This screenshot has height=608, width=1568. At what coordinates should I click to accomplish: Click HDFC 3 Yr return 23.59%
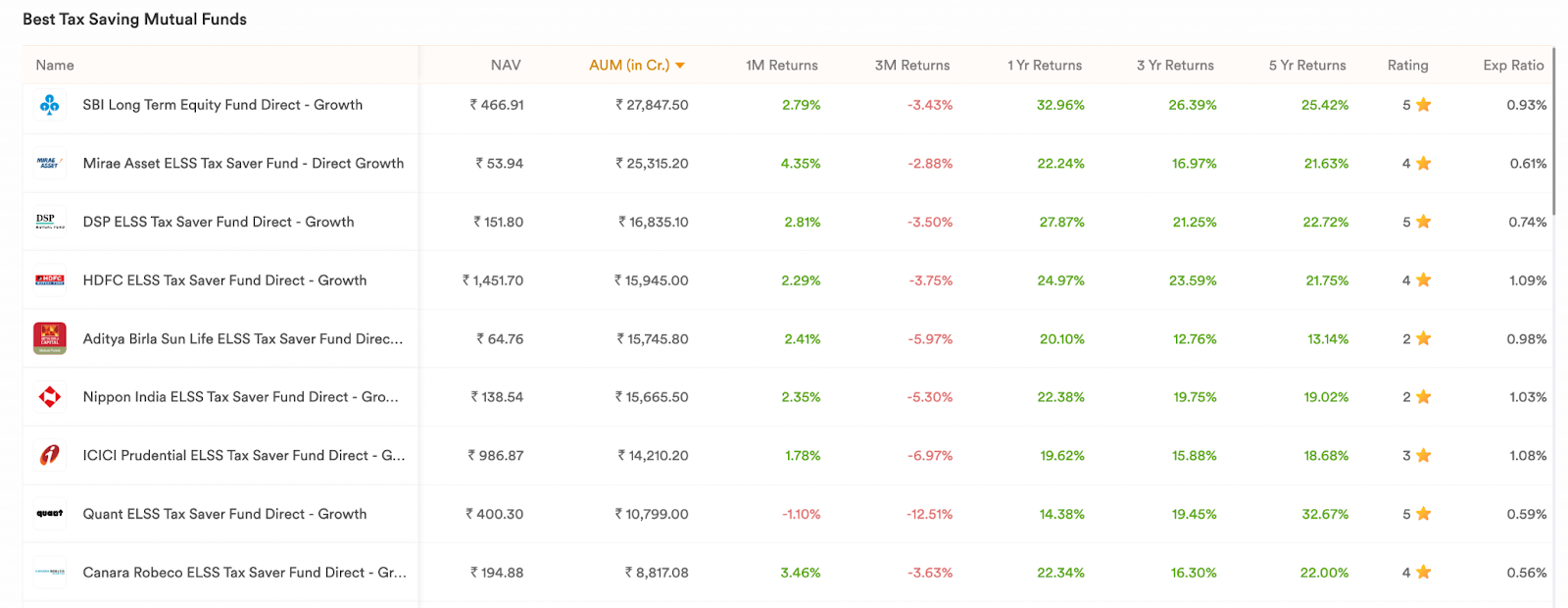[1193, 280]
